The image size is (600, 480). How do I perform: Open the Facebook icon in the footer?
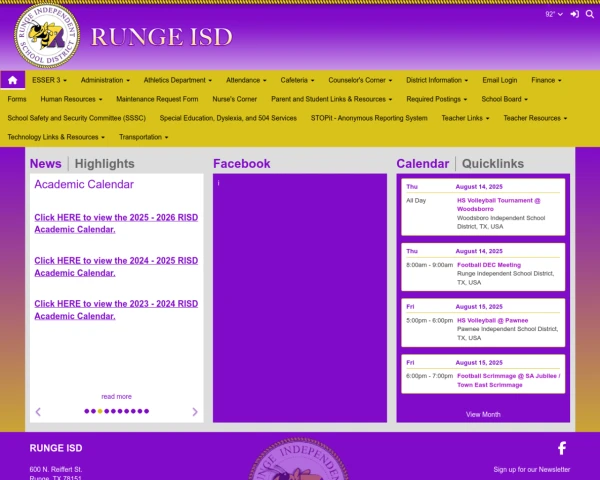tap(562, 448)
